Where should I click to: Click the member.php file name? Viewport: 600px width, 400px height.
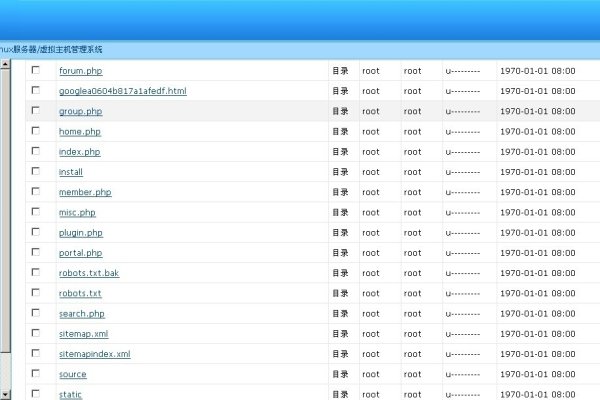[85, 192]
